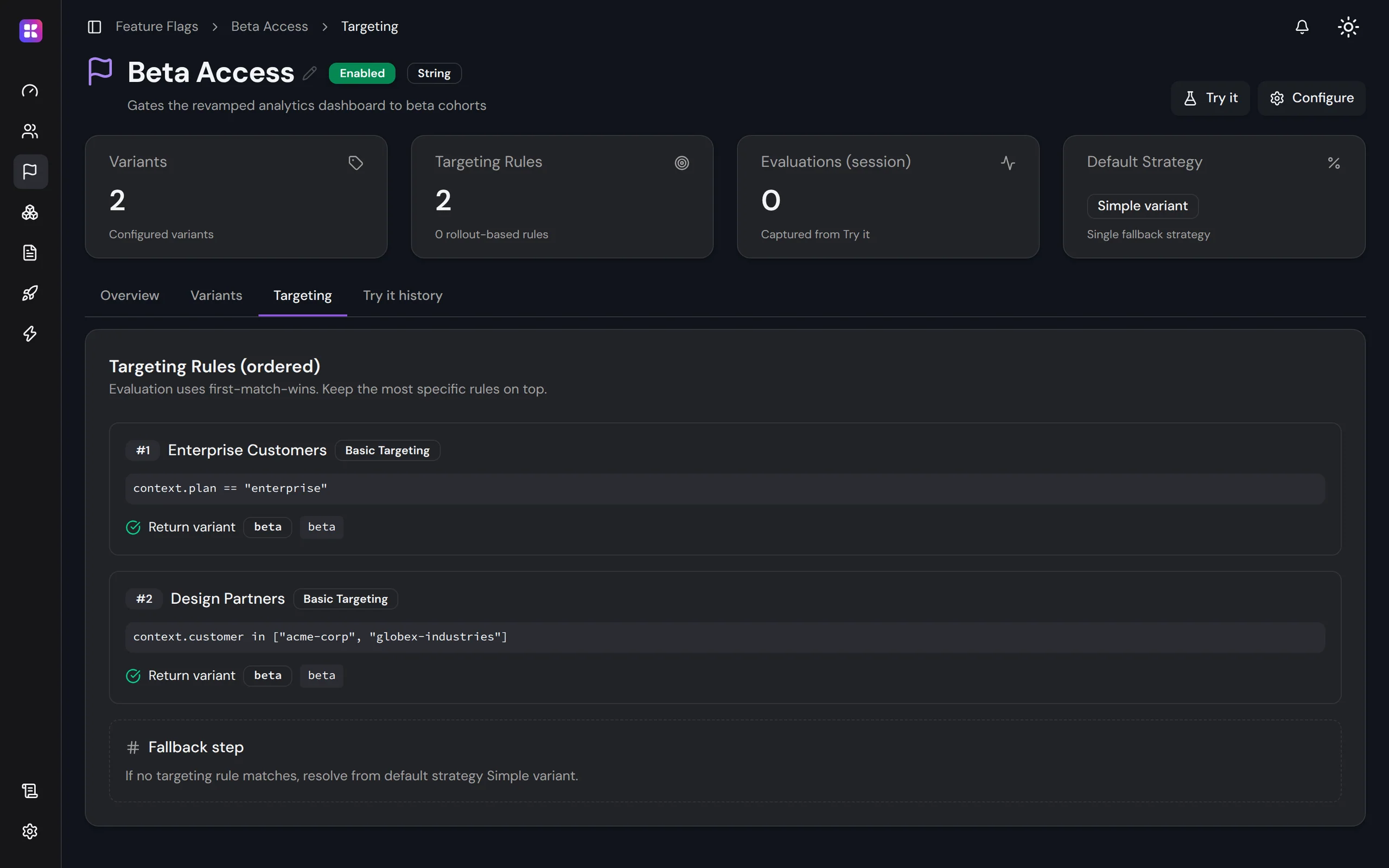The image size is (1389, 868).
Task: Click the #2 rule order badge
Action: tap(144, 599)
